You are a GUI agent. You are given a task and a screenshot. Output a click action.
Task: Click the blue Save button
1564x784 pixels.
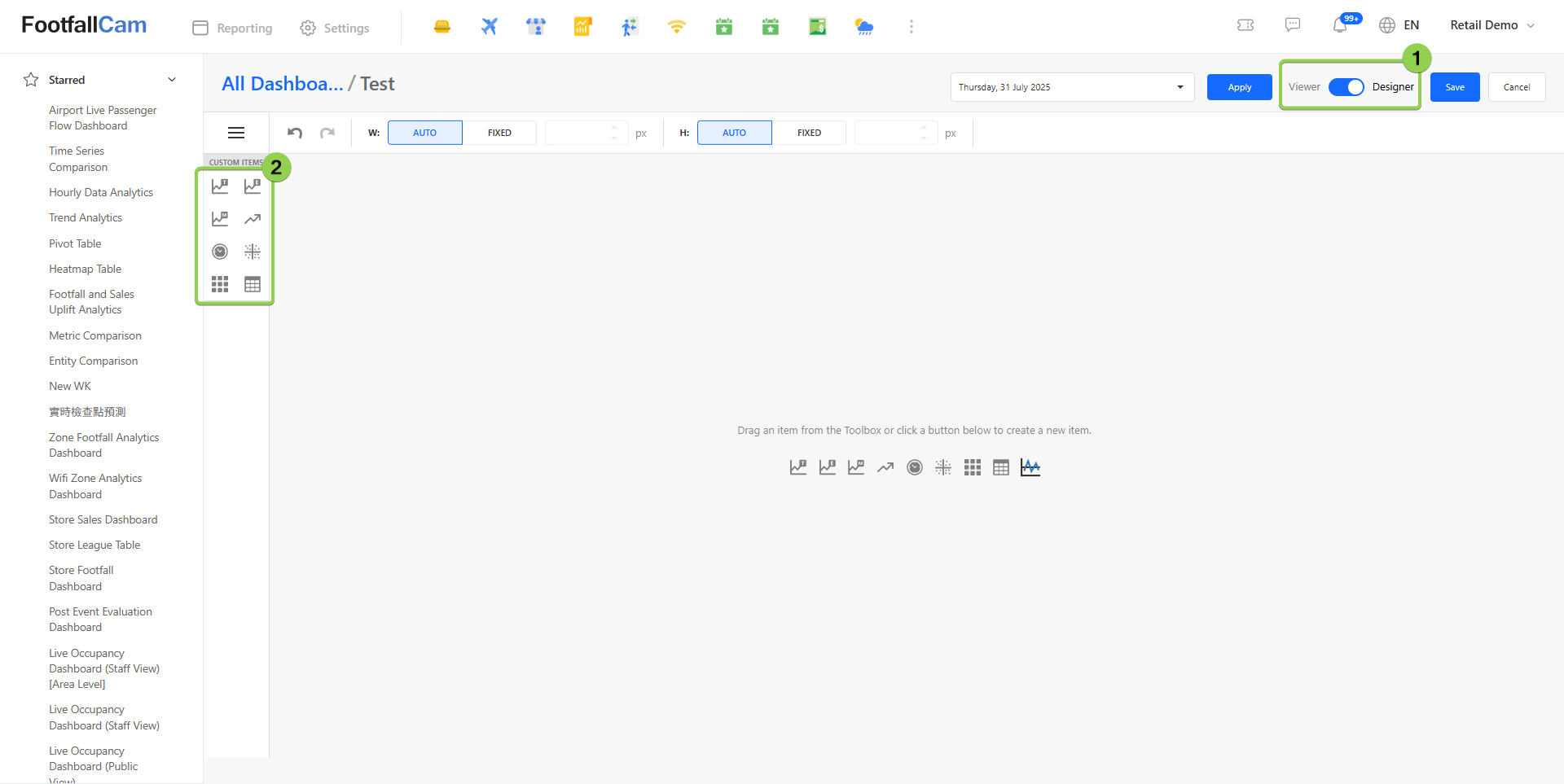click(x=1455, y=87)
